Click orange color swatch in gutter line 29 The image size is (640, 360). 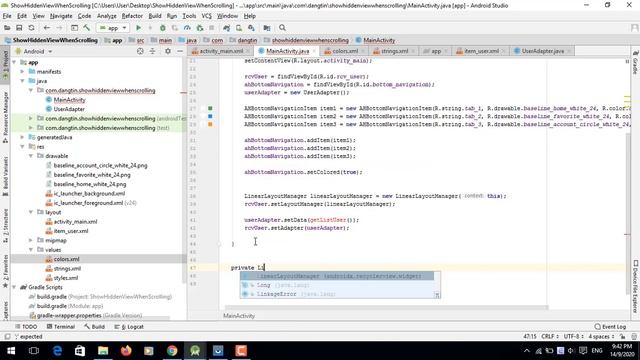tap(210, 124)
